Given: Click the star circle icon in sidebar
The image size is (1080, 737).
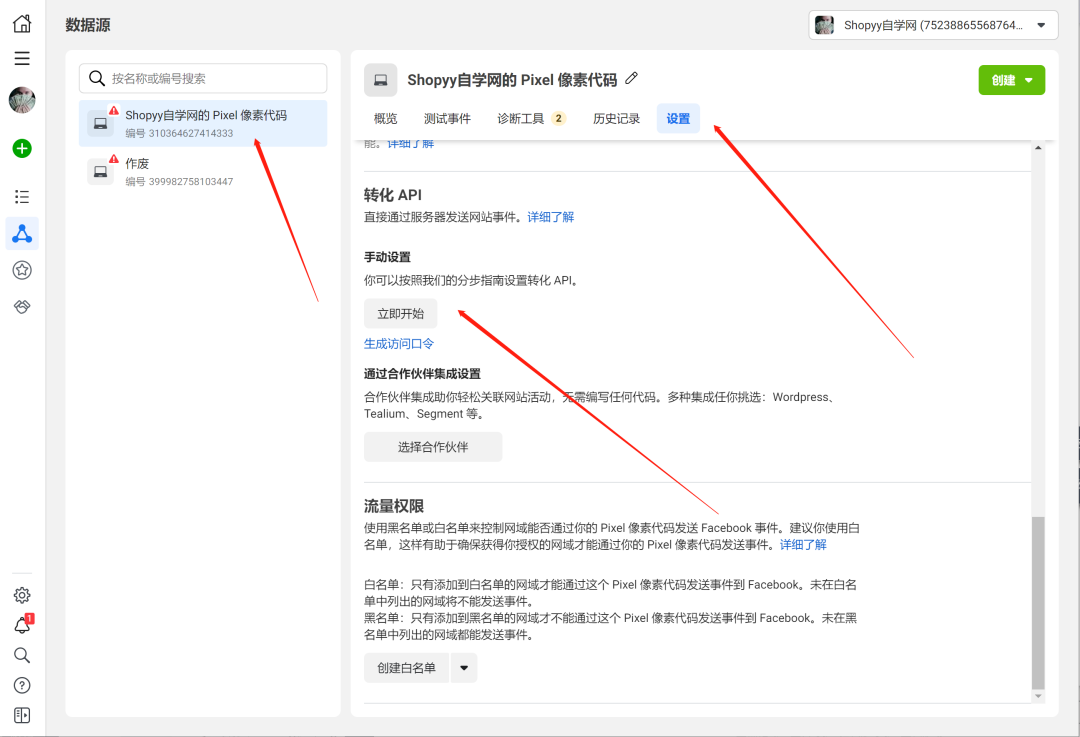Looking at the screenshot, I should (22, 270).
